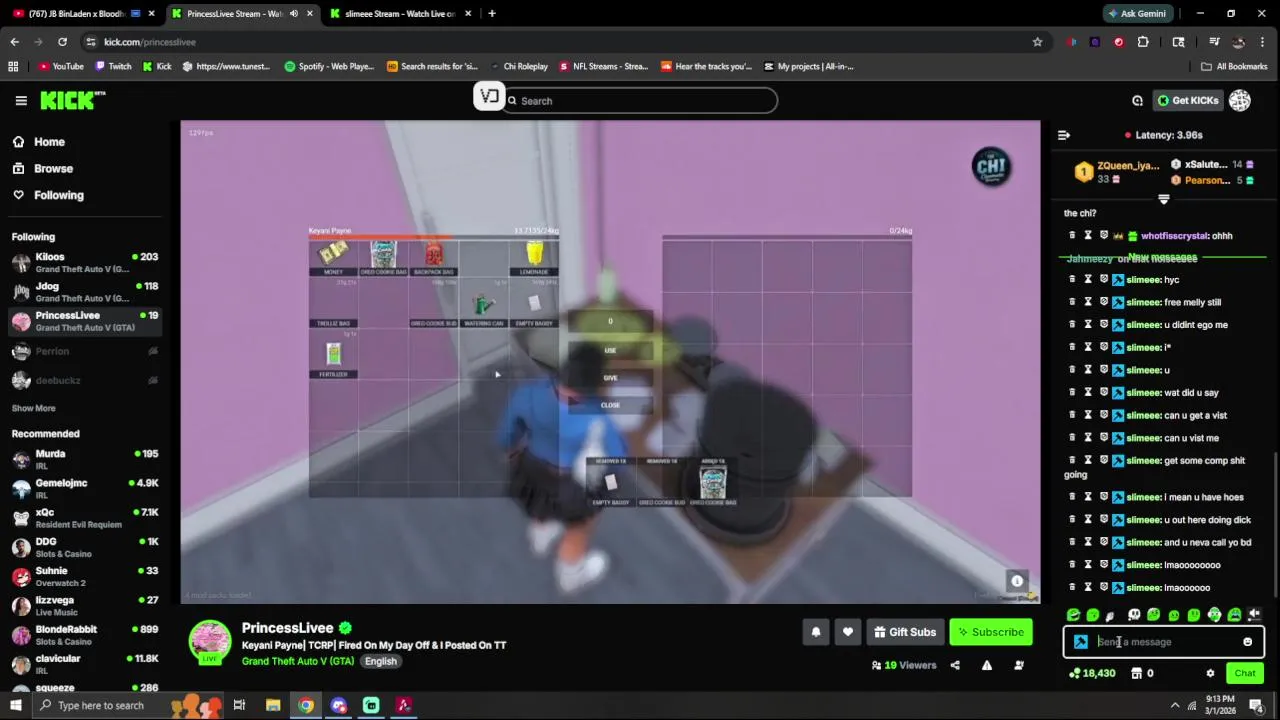Report the stream with the warning triangle icon
This screenshot has width=1280, height=720.
987,665
